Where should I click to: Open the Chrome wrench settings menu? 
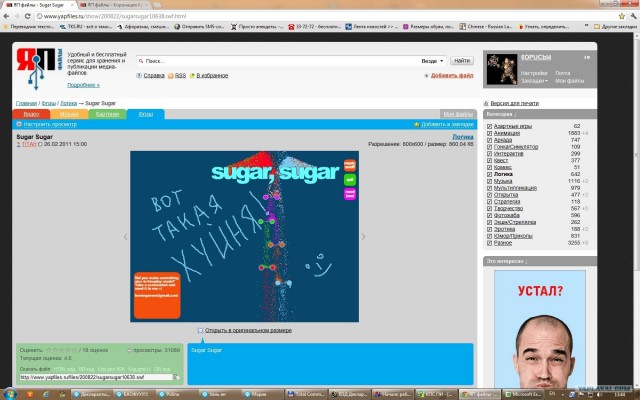click(633, 16)
